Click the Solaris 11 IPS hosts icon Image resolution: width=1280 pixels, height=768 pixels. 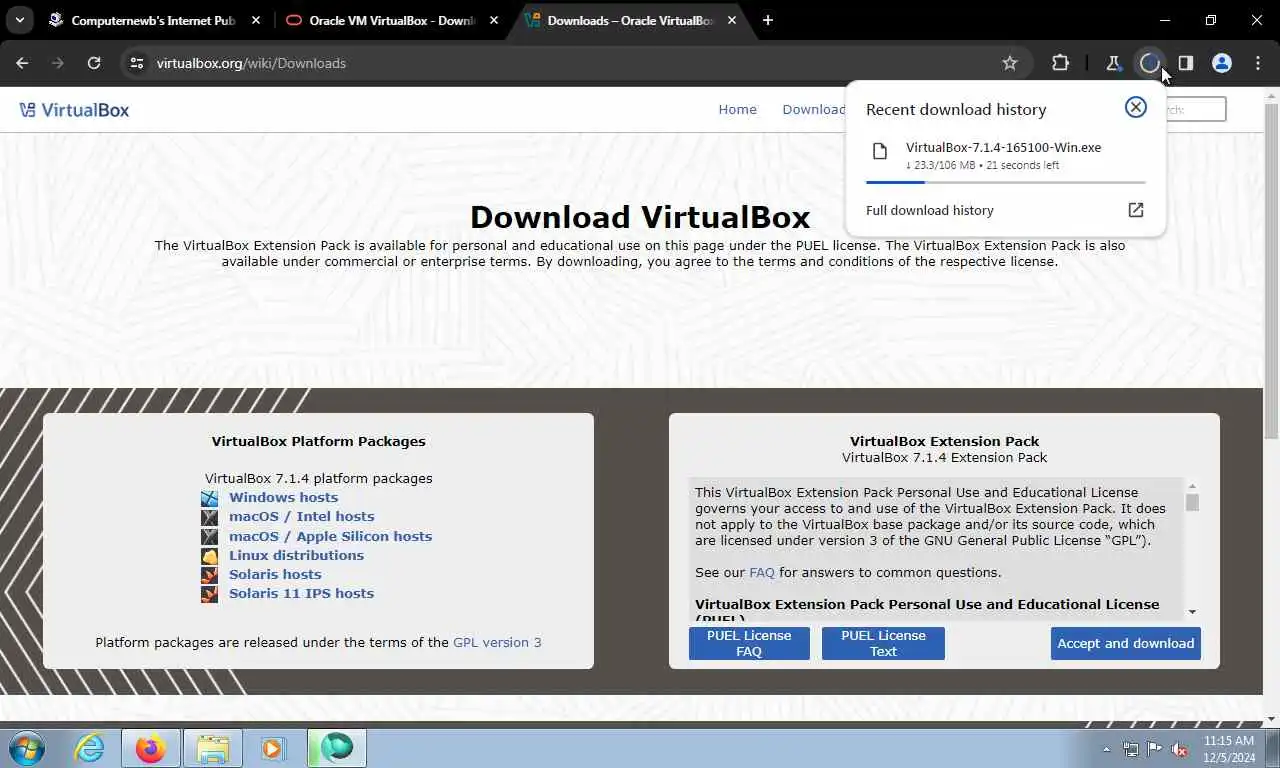pos(209,594)
